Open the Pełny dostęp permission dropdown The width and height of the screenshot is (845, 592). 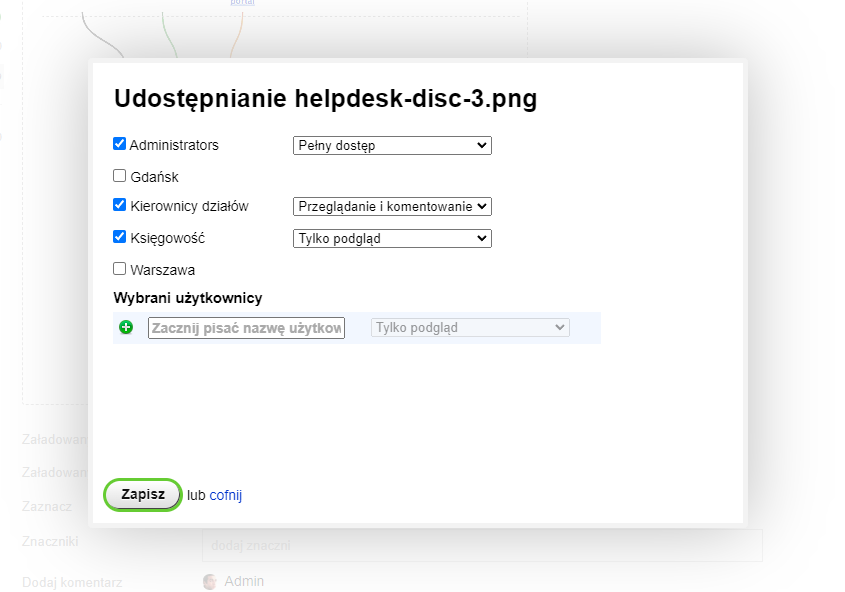point(392,146)
